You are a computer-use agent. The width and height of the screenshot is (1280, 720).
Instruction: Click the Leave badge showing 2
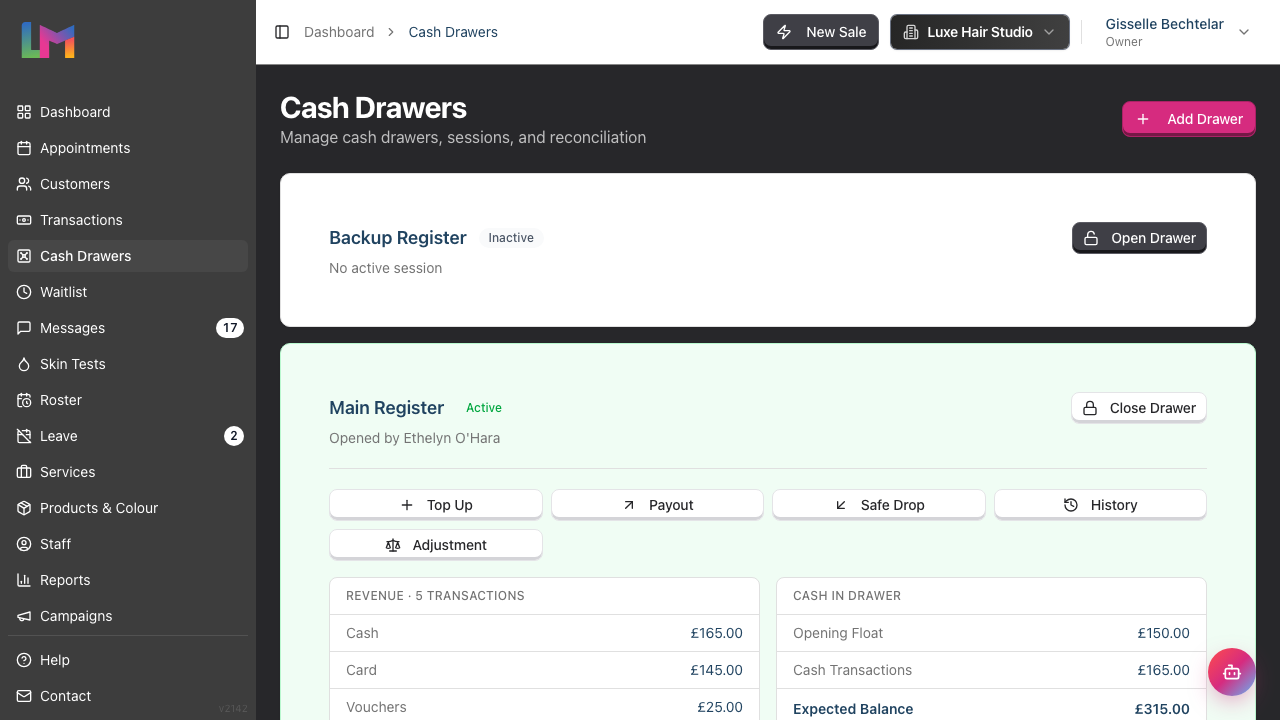click(234, 436)
